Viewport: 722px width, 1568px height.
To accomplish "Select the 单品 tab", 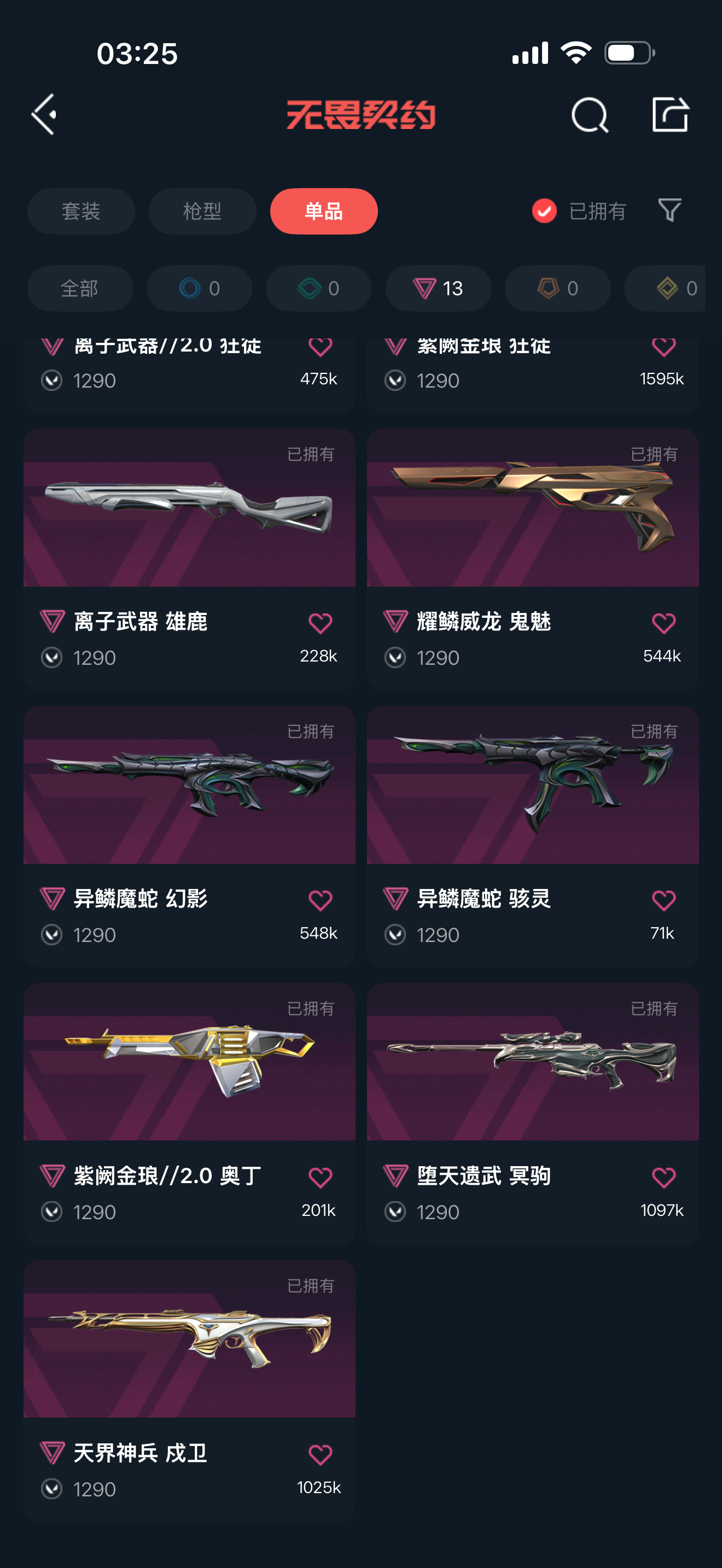I will (324, 211).
